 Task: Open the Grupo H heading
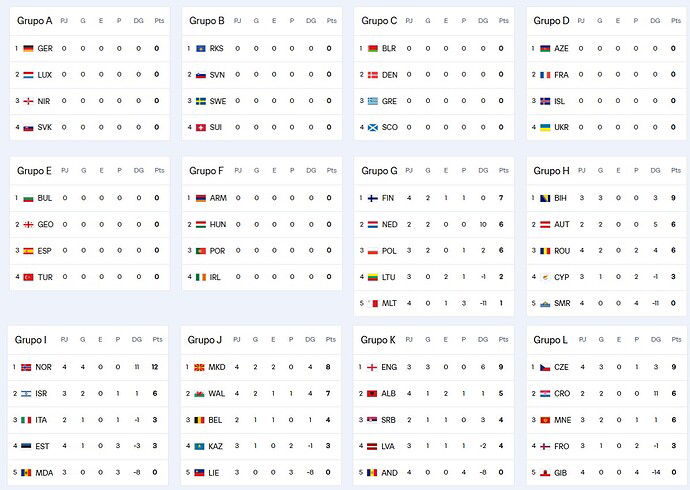[x=551, y=171]
